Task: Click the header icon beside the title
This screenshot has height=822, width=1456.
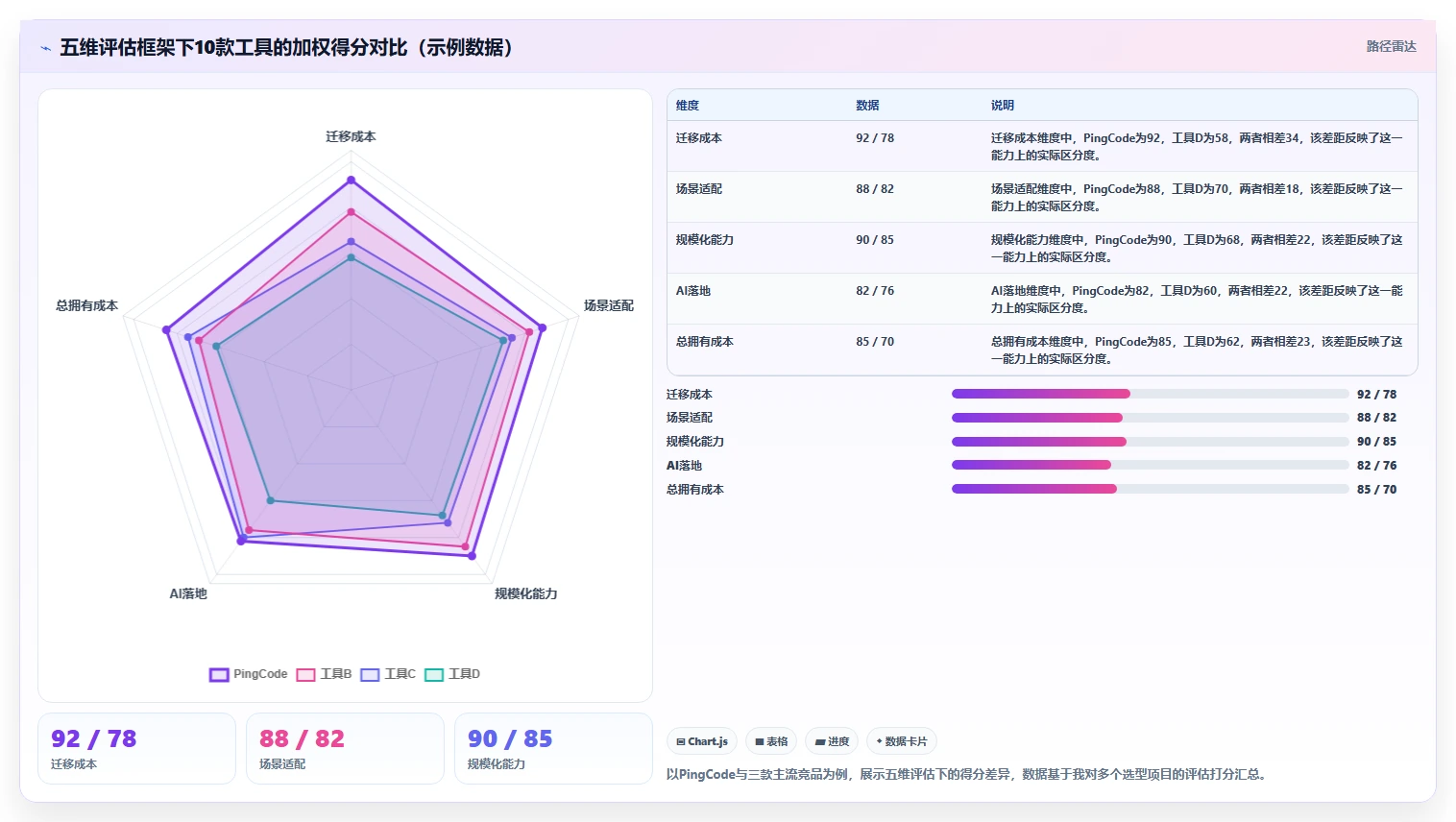Action: pyautogui.click(x=45, y=48)
